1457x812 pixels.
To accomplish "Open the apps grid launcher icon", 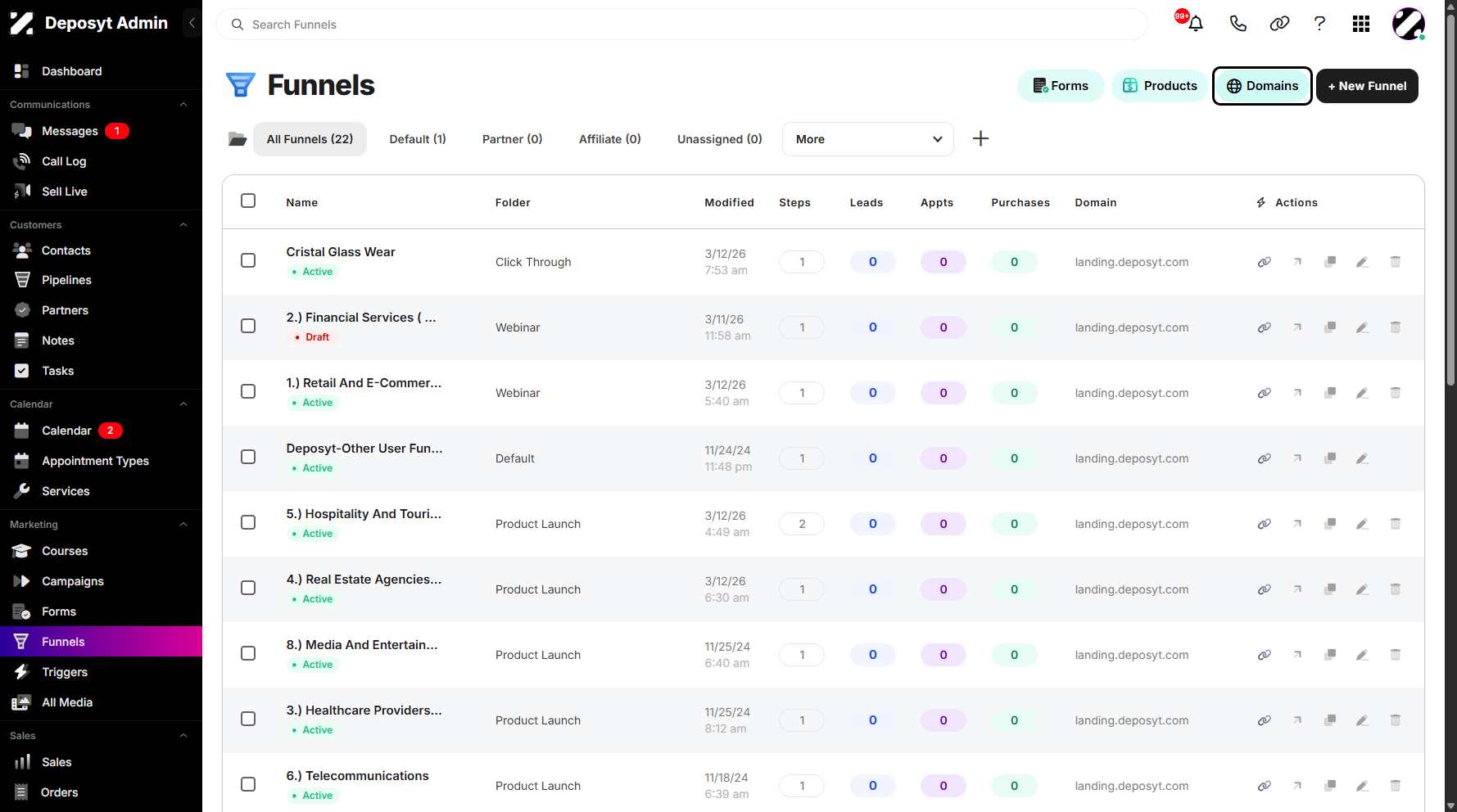I will tap(1361, 24).
